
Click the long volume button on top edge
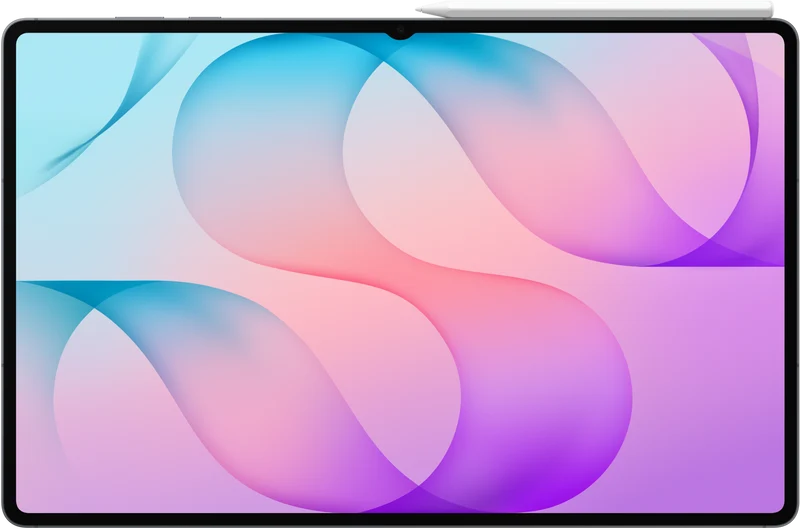pyautogui.click(x=139, y=18)
